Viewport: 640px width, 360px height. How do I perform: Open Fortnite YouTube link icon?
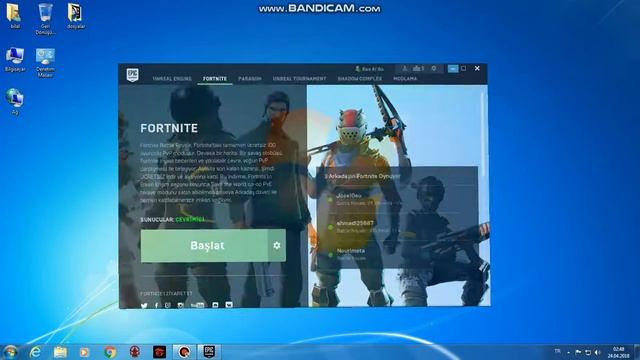pos(198,305)
